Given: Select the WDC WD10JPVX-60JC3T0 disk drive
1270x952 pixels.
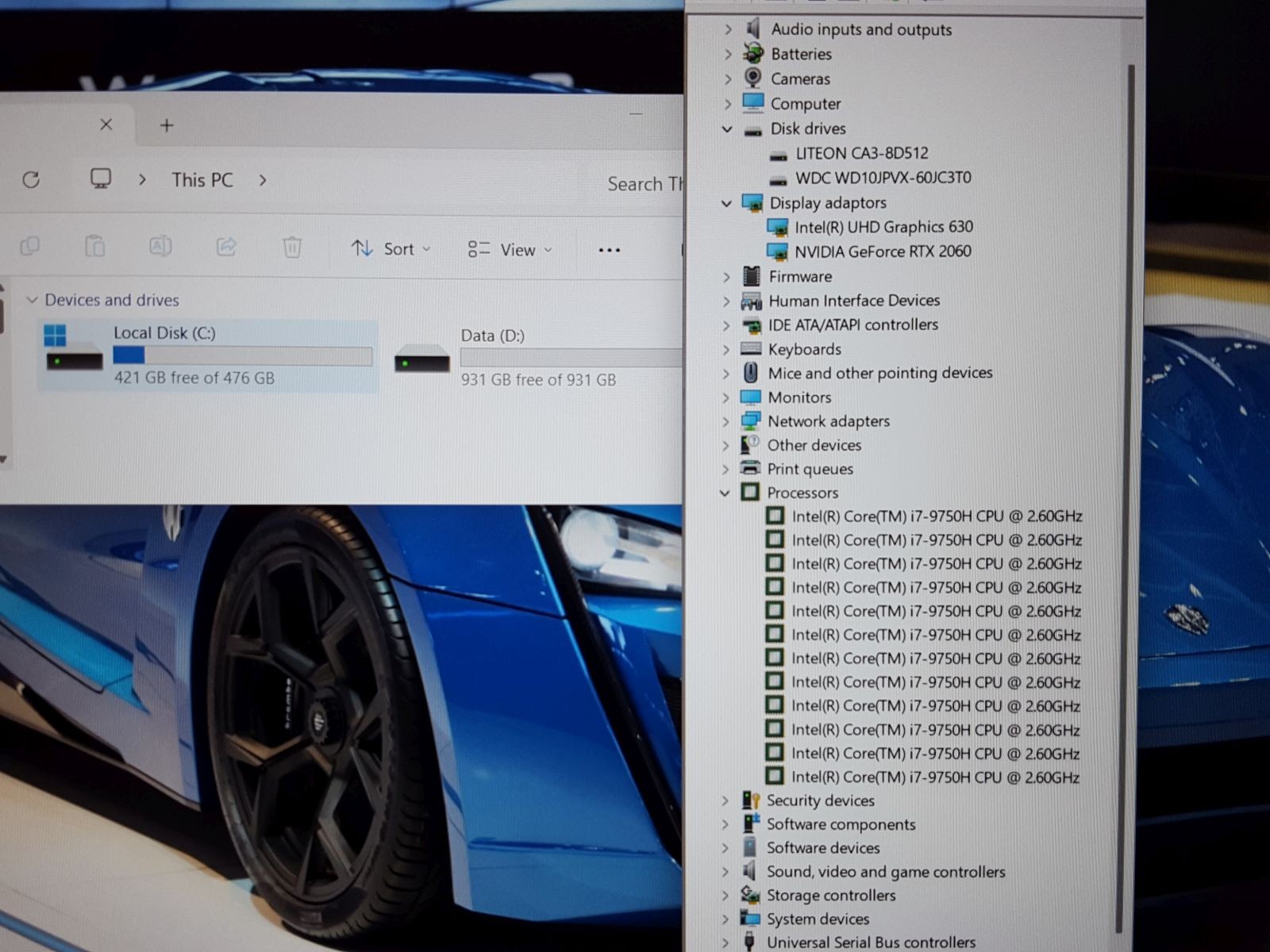Looking at the screenshot, I should (x=883, y=178).
